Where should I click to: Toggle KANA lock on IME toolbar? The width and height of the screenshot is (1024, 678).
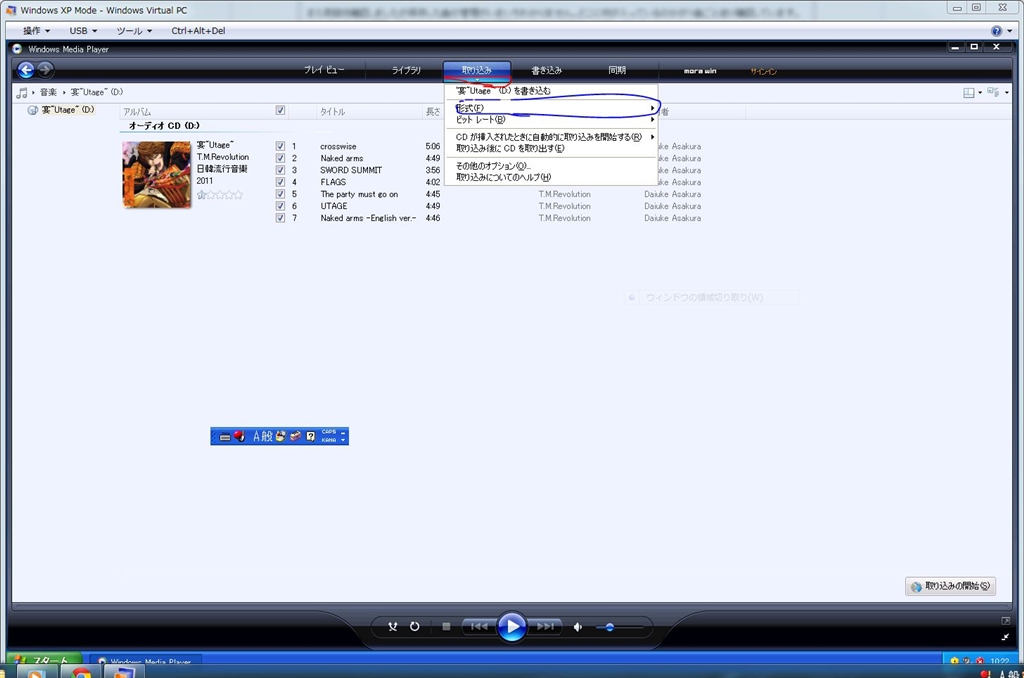pyautogui.click(x=329, y=440)
